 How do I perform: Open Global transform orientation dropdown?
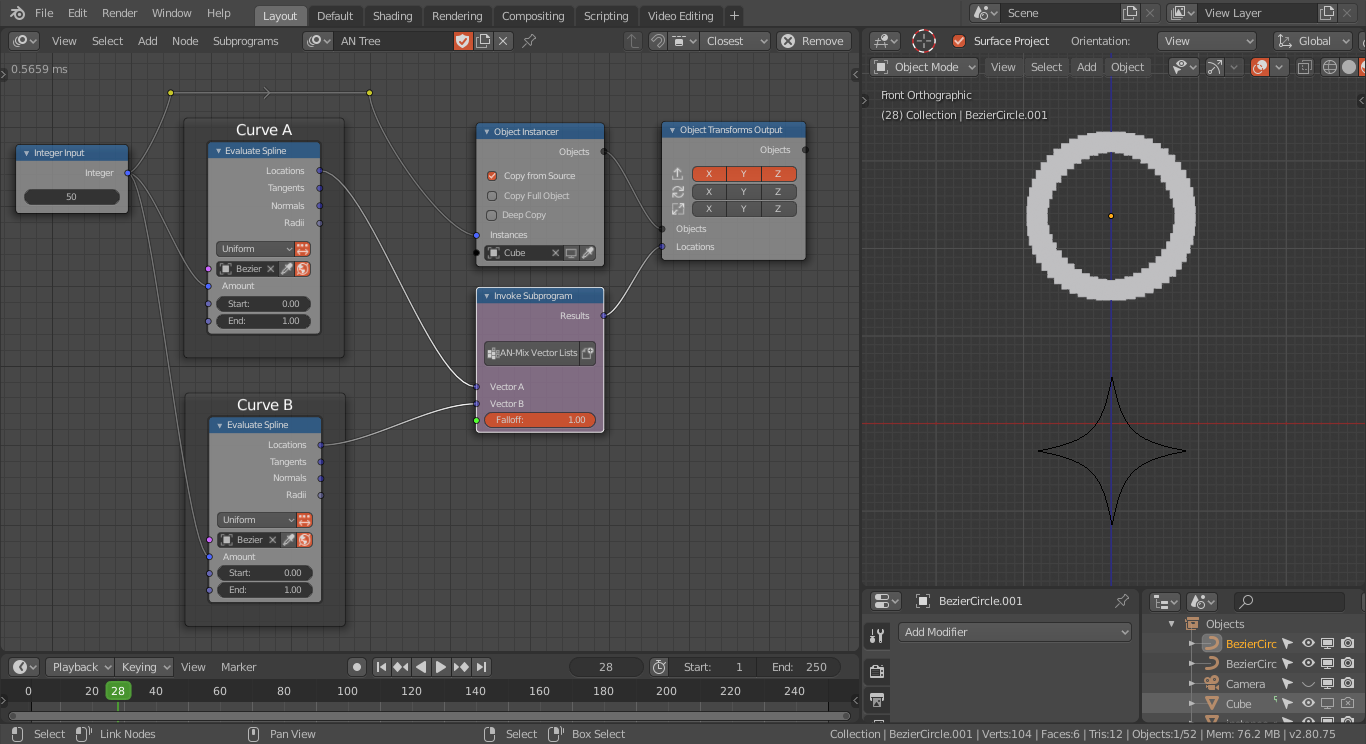[x=1312, y=41]
